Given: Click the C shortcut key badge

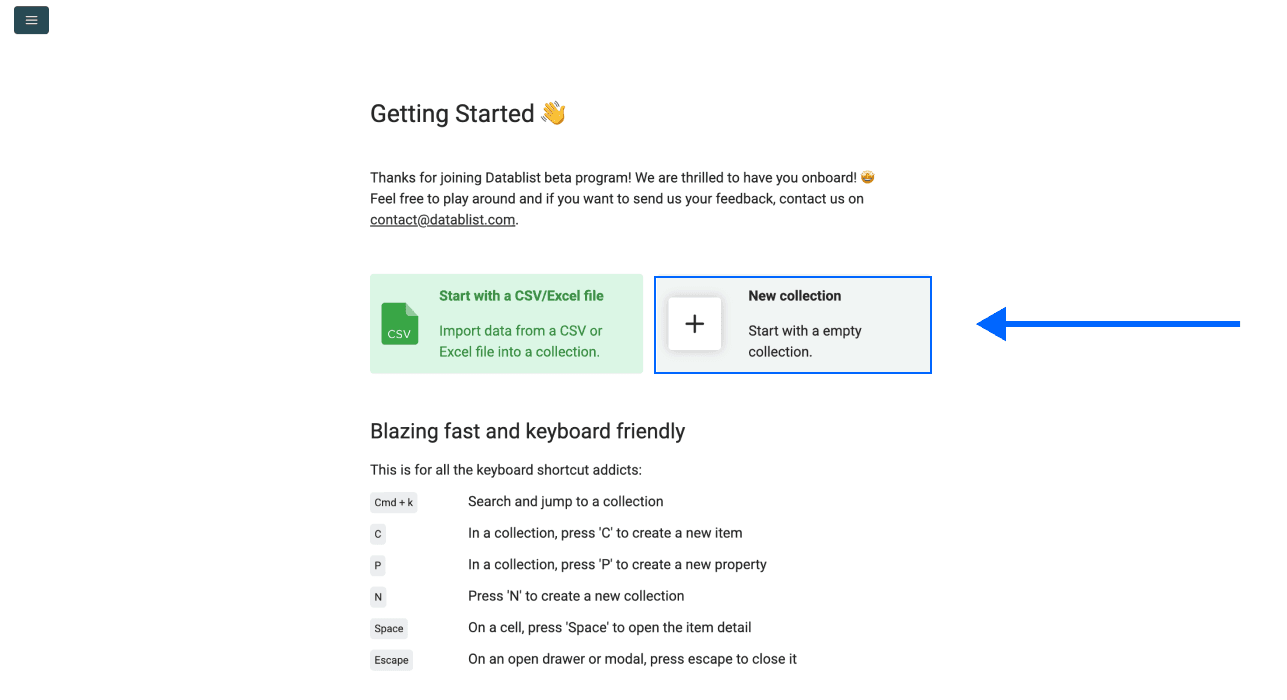Looking at the screenshot, I should (x=377, y=534).
